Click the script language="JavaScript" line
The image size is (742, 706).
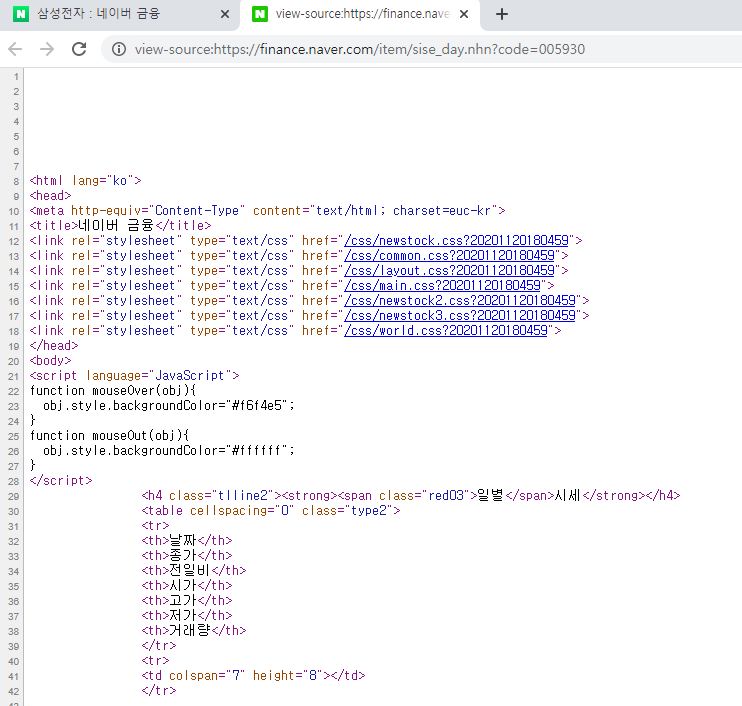click(x=134, y=376)
